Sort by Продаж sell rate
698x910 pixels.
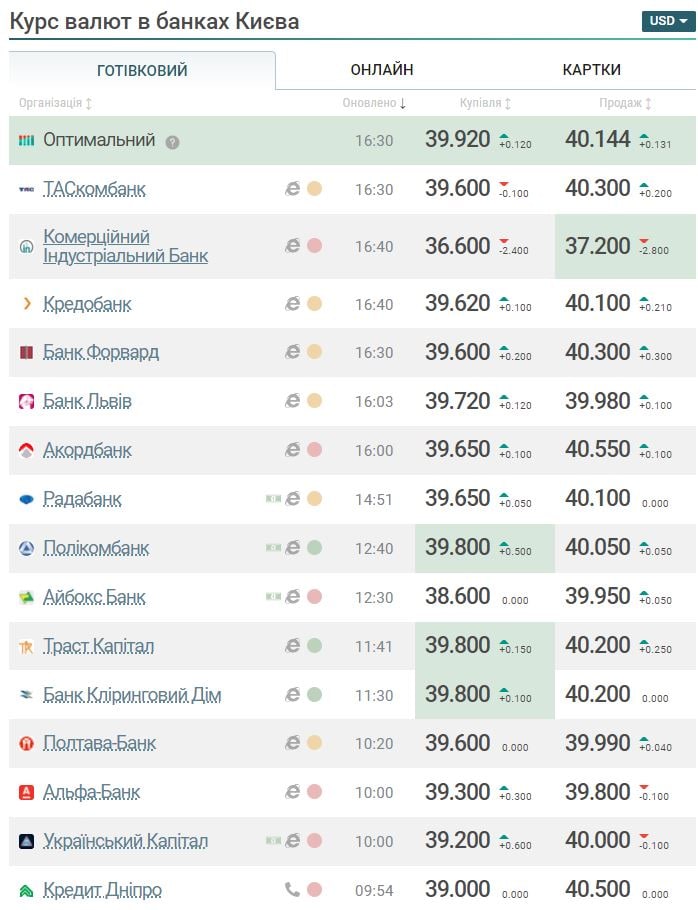(x=626, y=103)
